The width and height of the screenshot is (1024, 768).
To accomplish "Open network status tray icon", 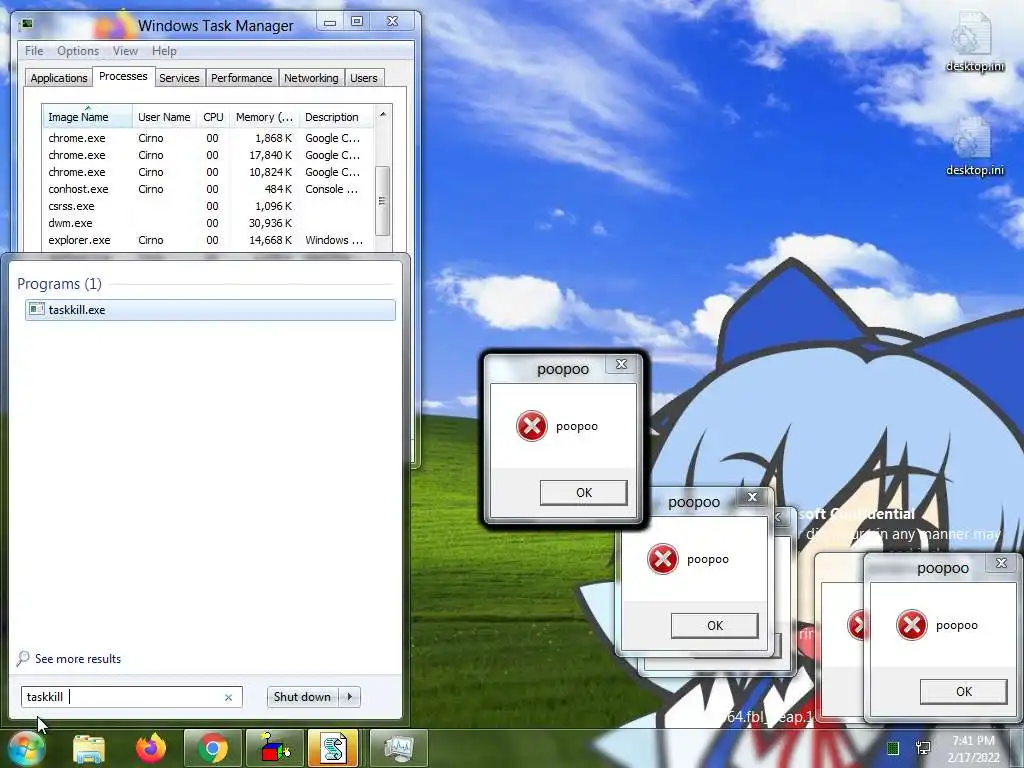I will coord(923,748).
